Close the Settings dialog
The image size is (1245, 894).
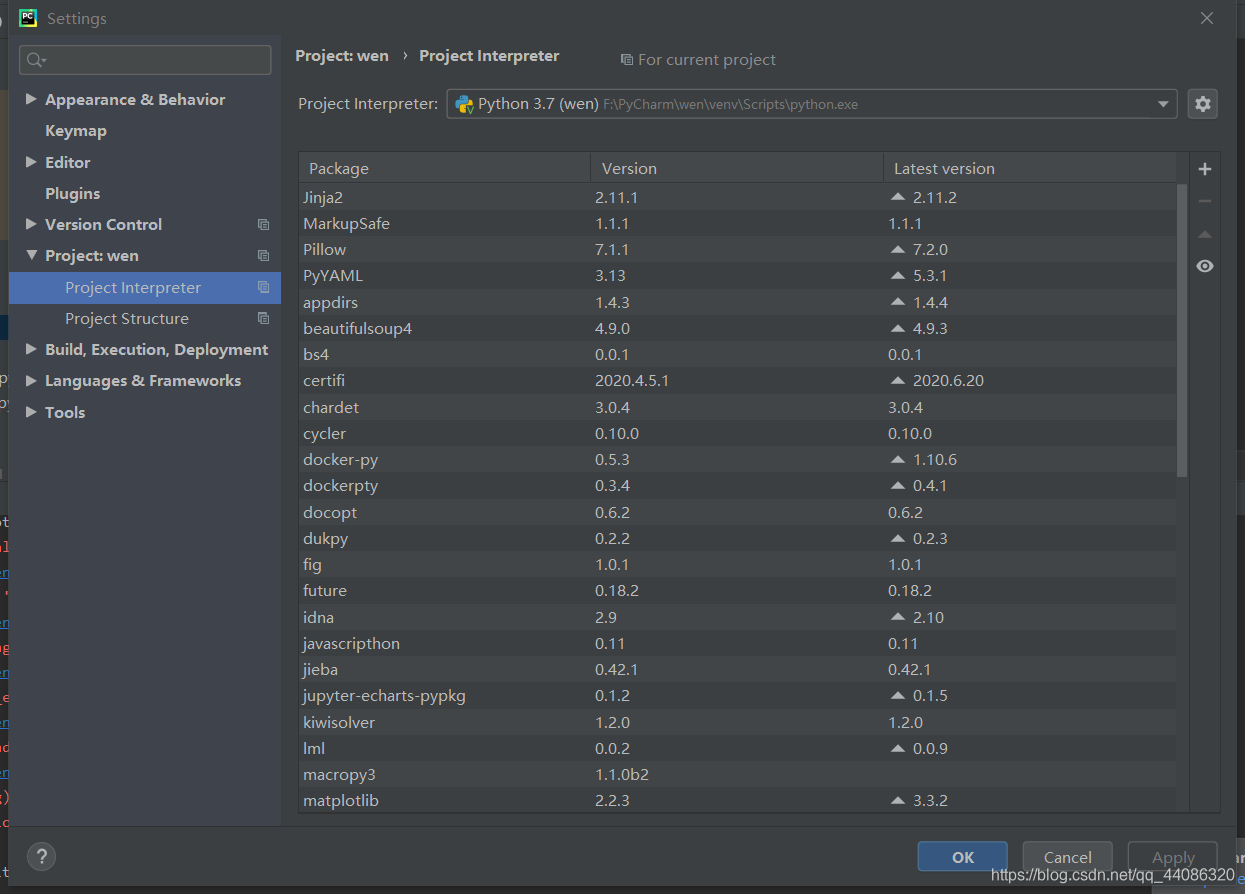(x=1207, y=18)
